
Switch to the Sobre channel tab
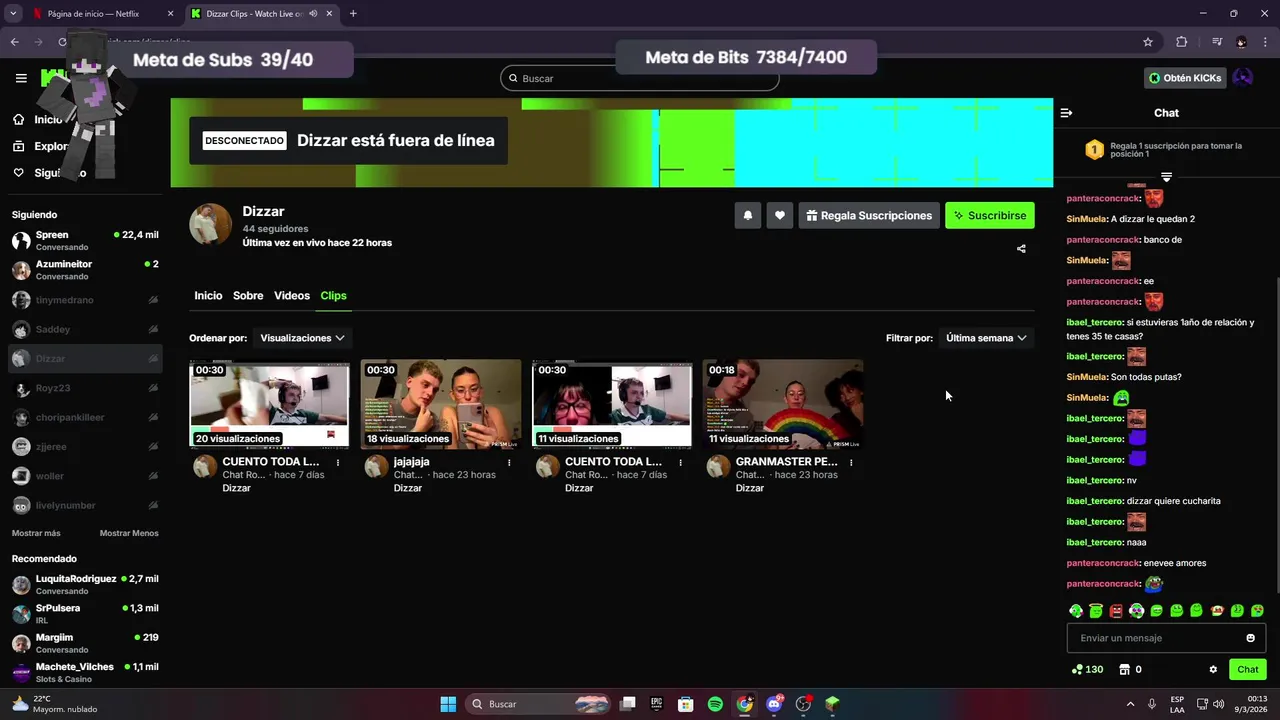click(x=248, y=296)
